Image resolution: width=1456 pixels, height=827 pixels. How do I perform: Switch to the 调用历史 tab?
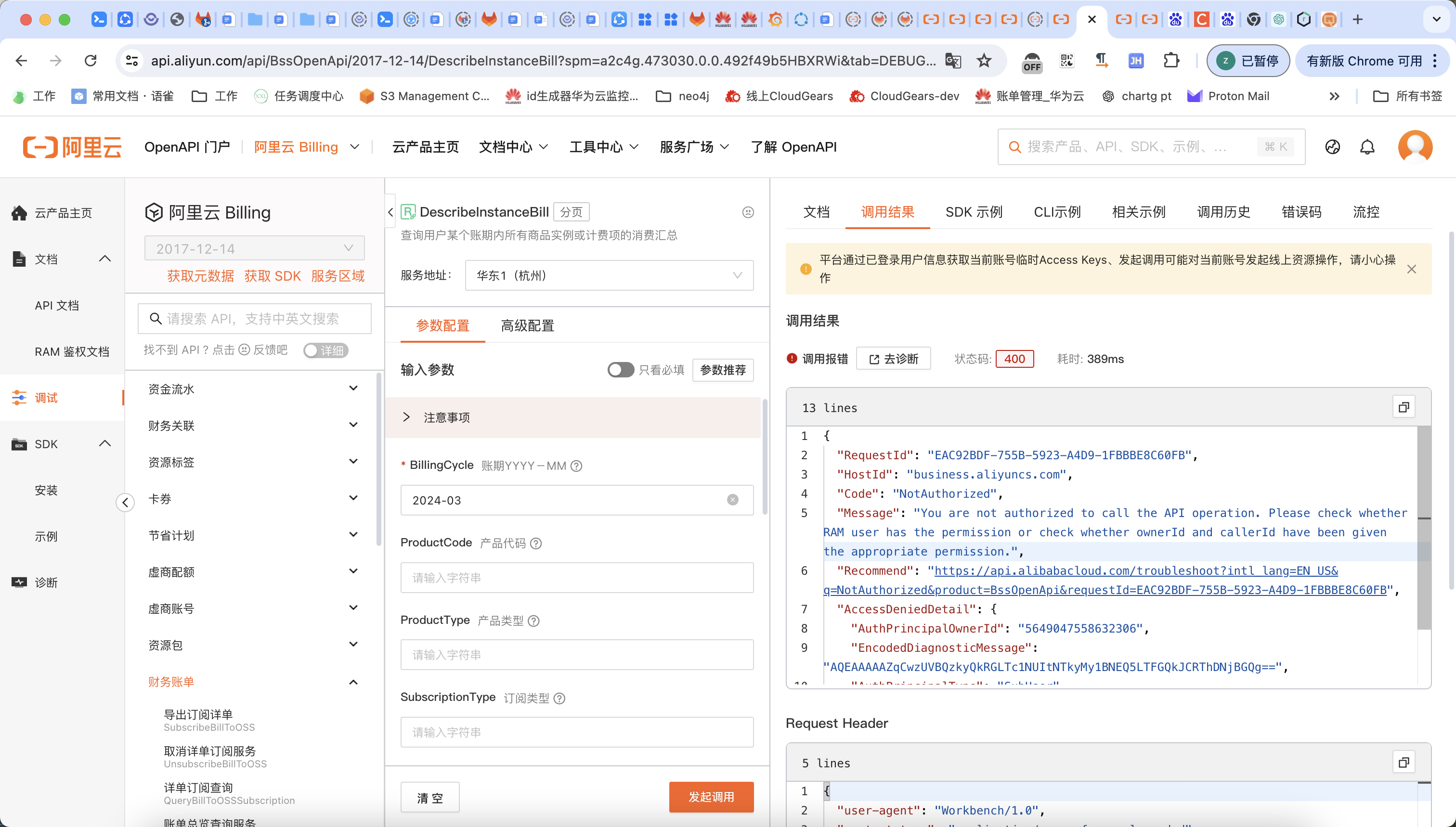[x=1223, y=212]
